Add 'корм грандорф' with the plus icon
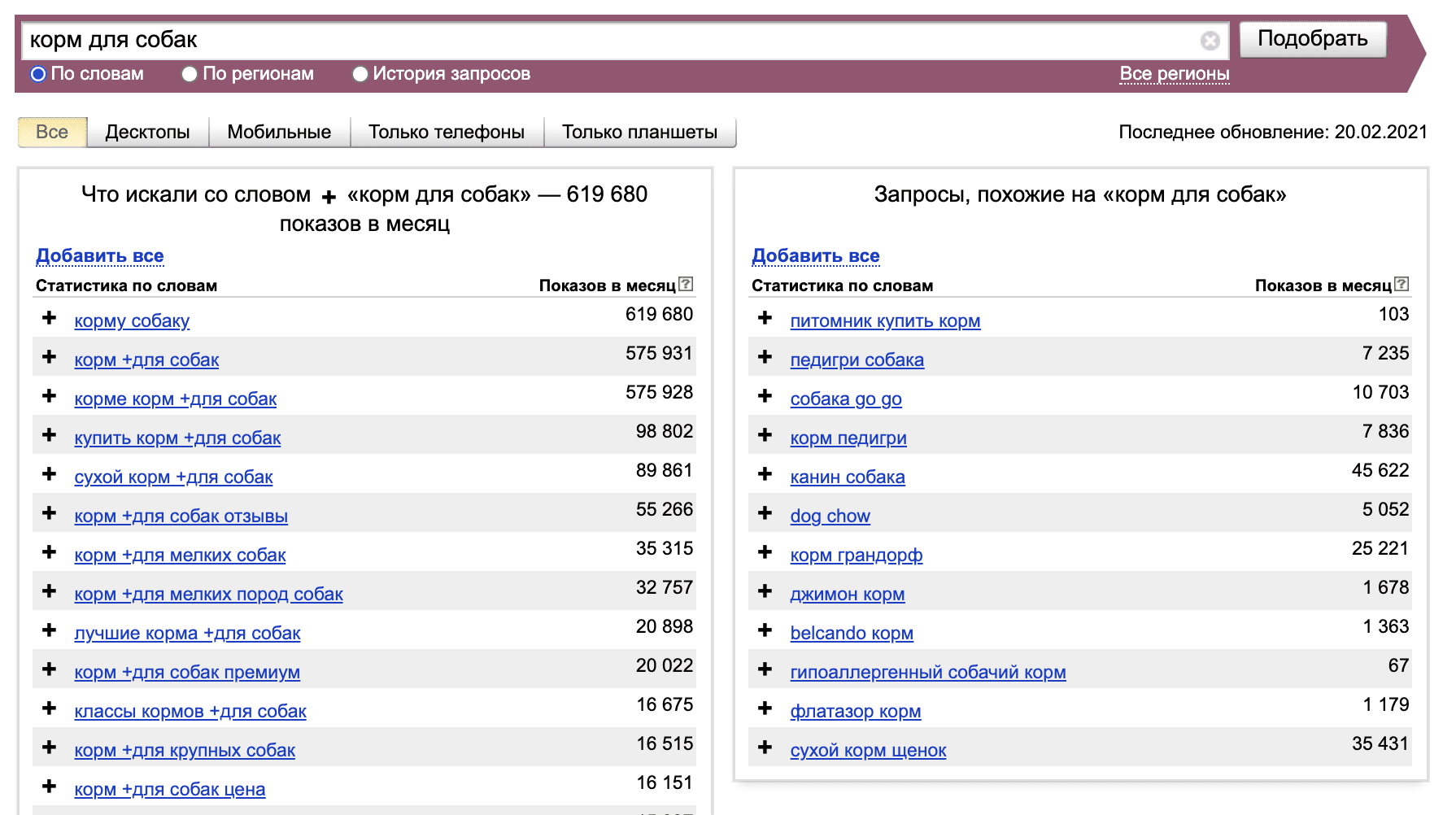The width and height of the screenshot is (1456, 815). tap(765, 552)
